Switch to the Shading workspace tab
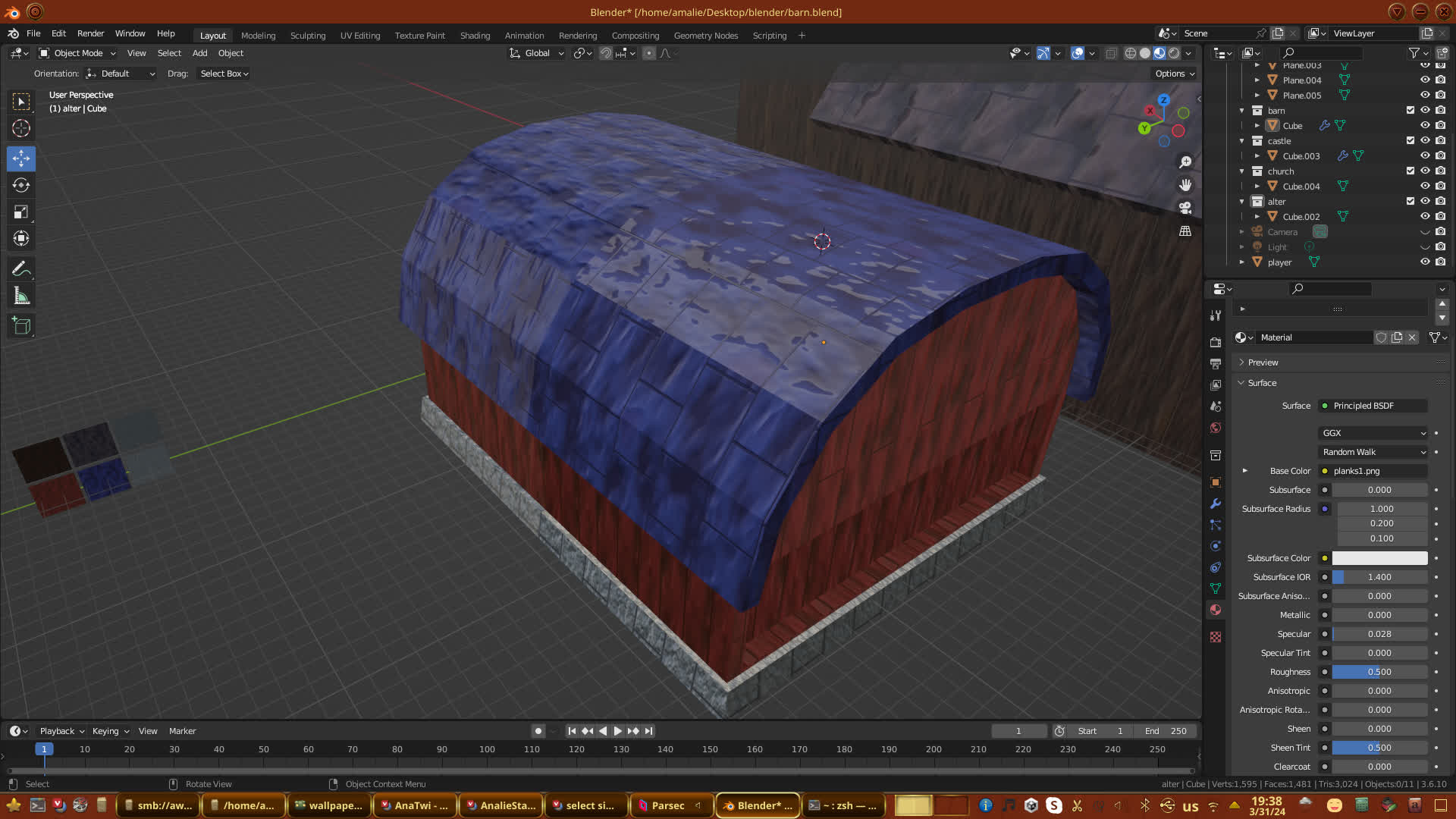The width and height of the screenshot is (1456, 819). coord(475,36)
